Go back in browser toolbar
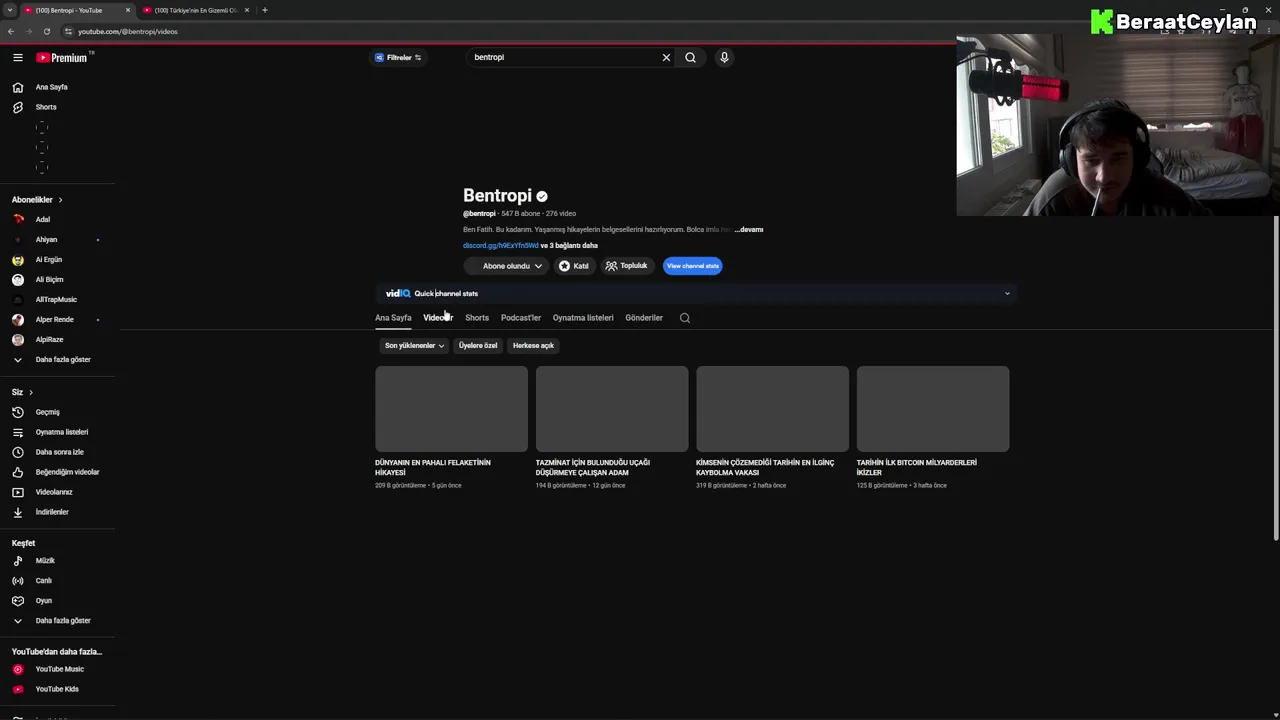1280x720 pixels. click(10, 31)
